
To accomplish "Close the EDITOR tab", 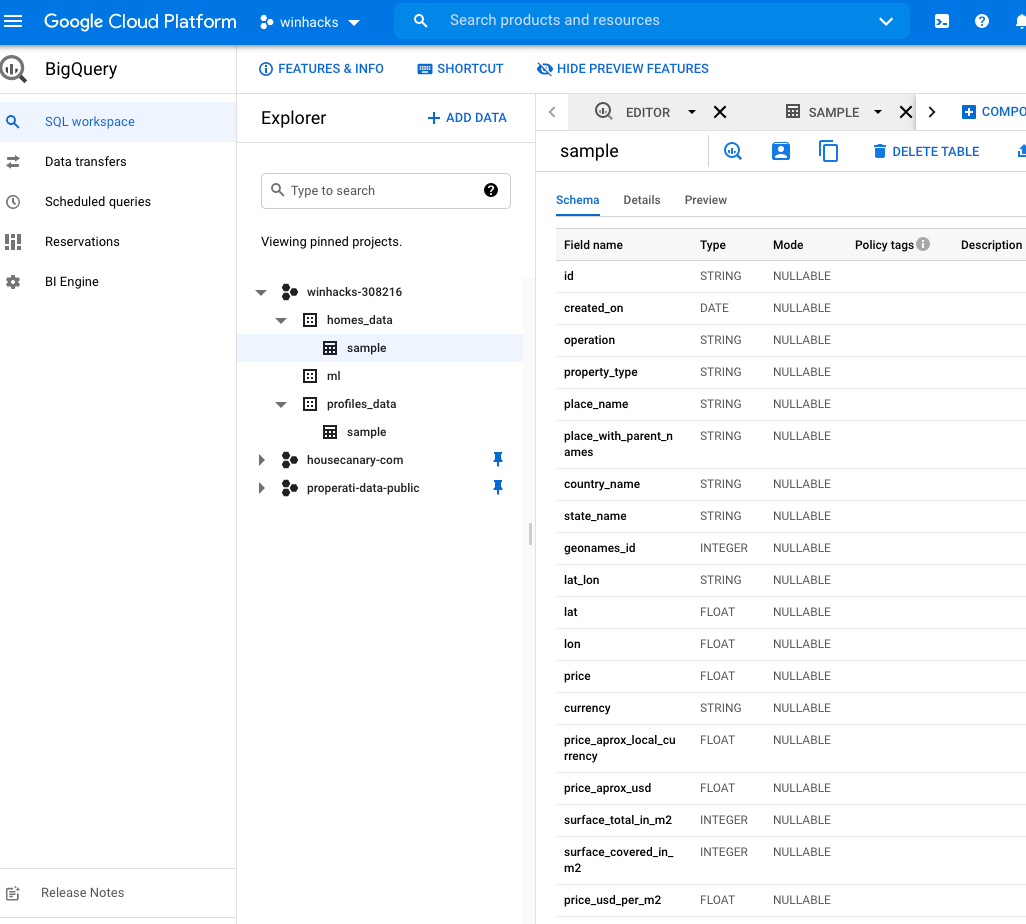I will (x=720, y=112).
